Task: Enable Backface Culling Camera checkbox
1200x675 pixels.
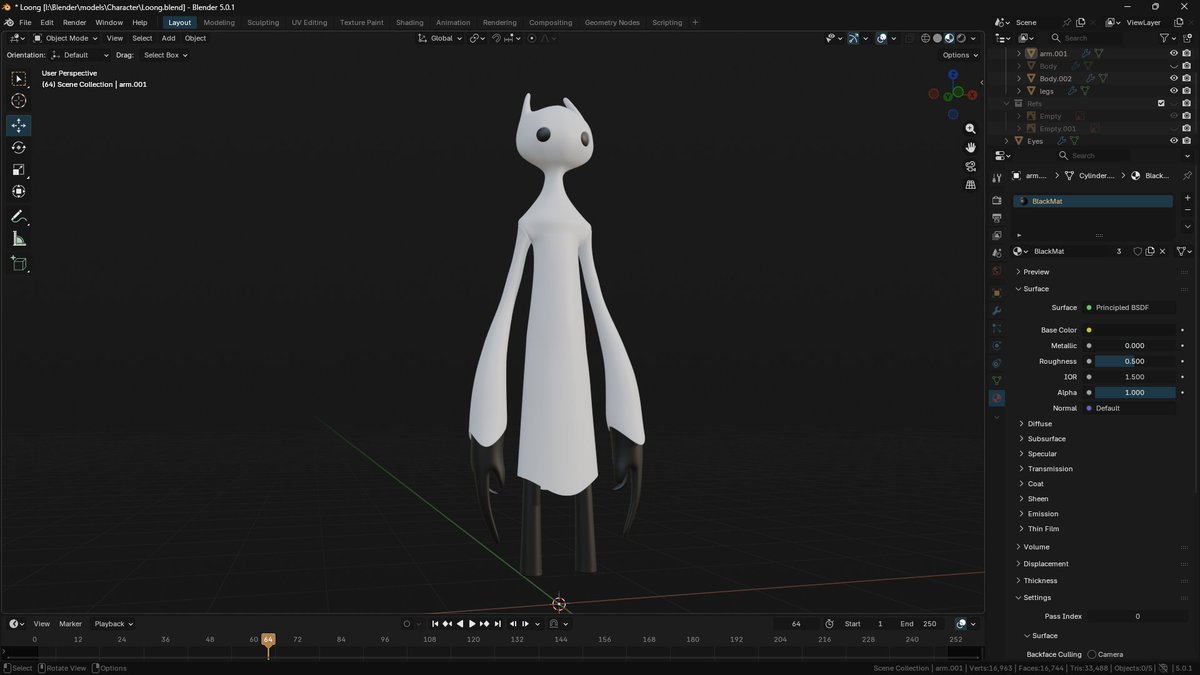Action: 1092,654
